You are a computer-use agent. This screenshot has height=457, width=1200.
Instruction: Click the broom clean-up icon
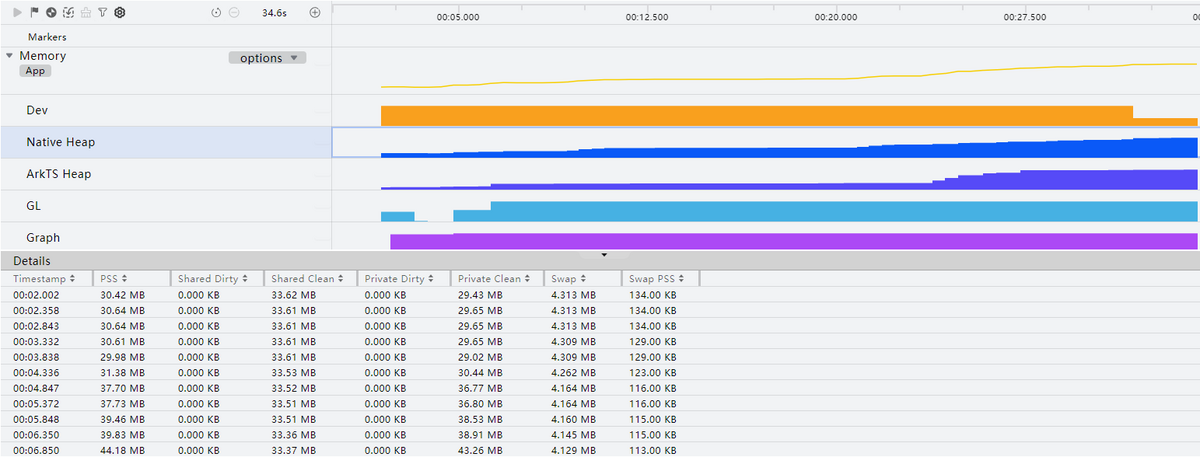tap(85, 13)
